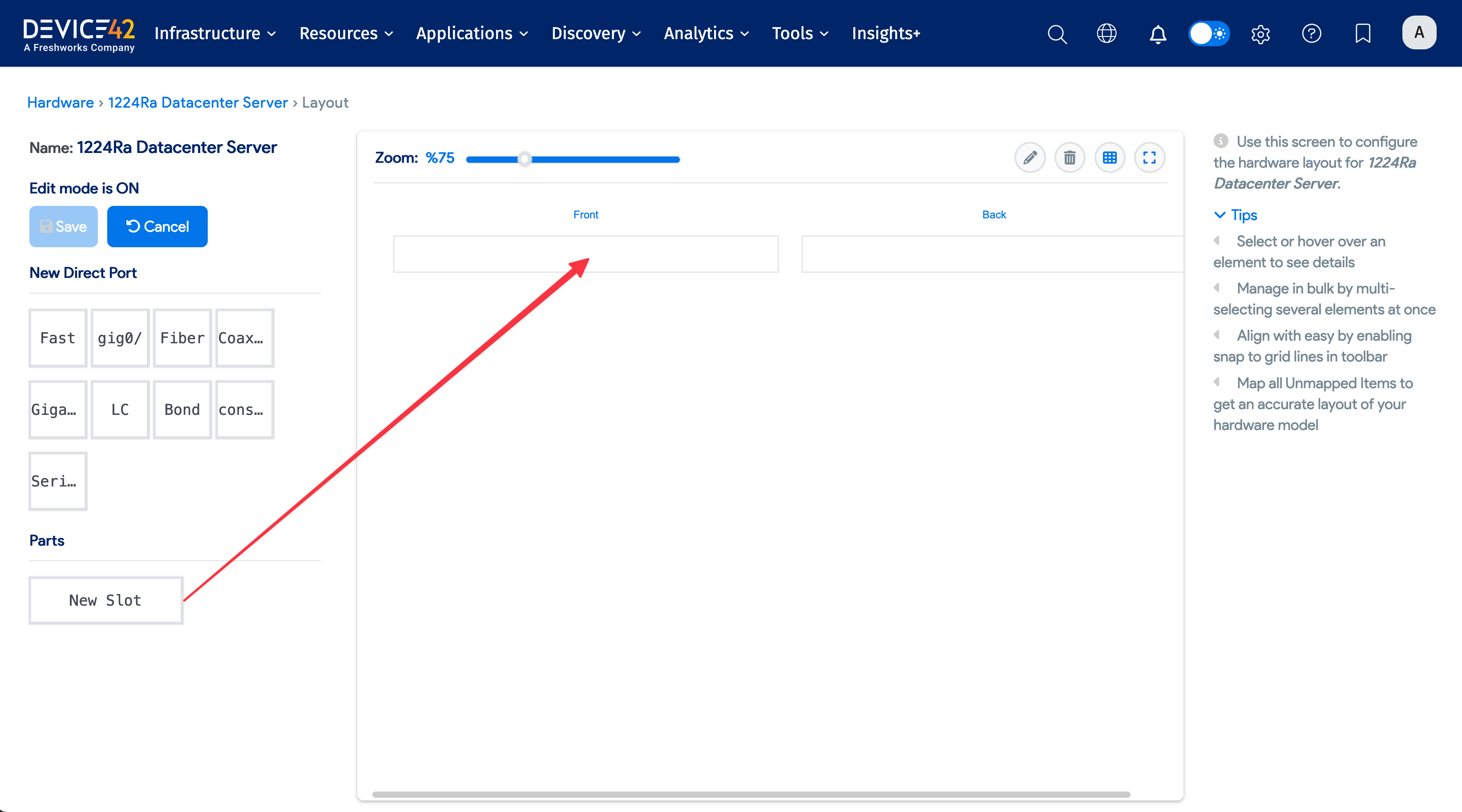
Task: Click the bookmark icon in header
Action: (x=1363, y=33)
